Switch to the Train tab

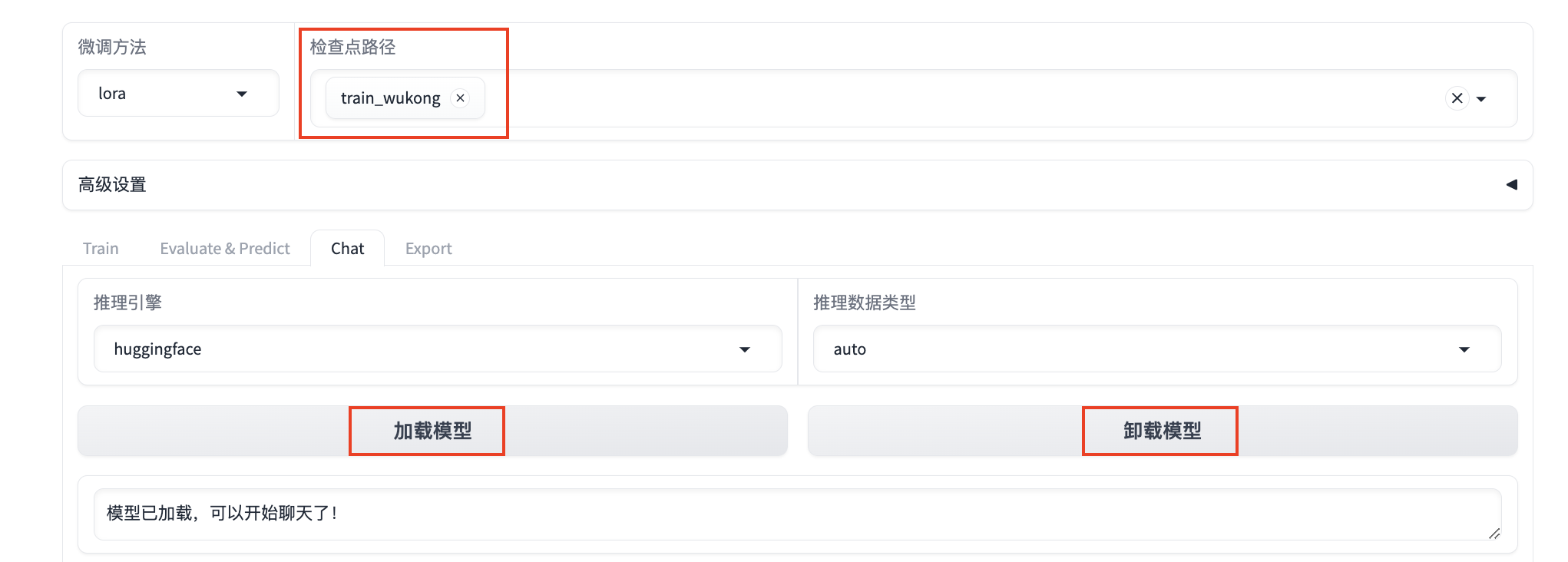point(101,249)
